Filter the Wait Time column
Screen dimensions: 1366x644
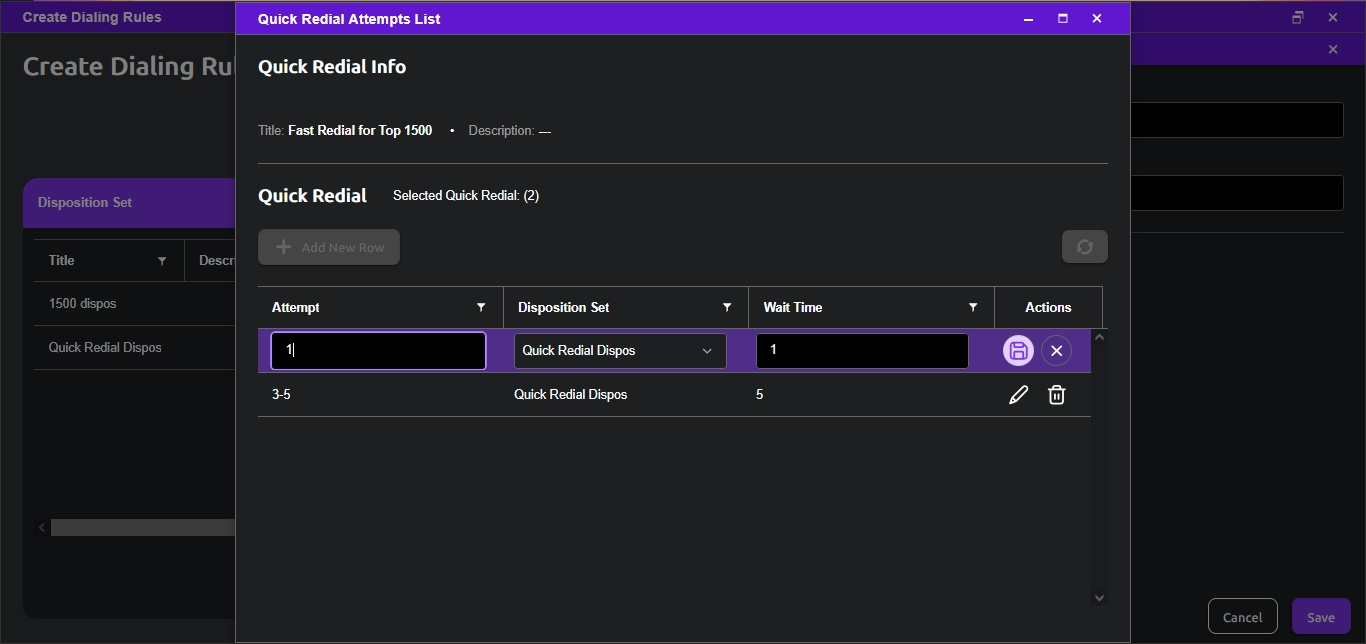[x=973, y=307]
